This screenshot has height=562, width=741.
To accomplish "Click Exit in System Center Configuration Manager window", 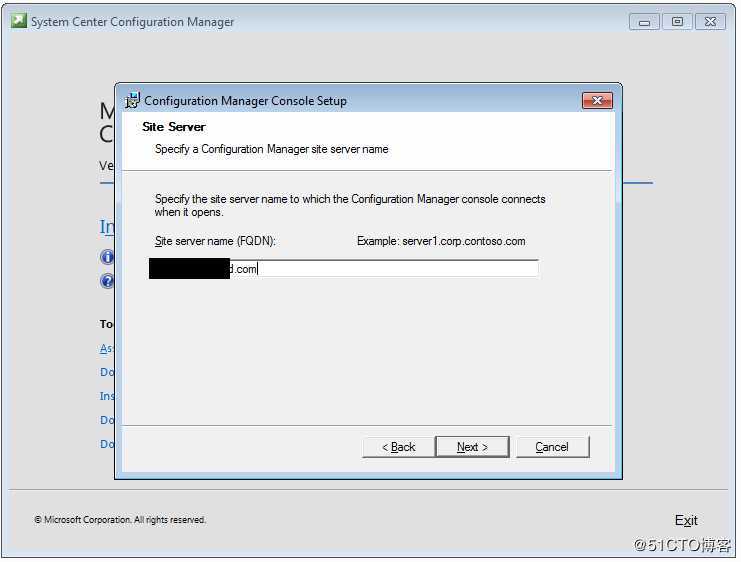I will [x=686, y=520].
